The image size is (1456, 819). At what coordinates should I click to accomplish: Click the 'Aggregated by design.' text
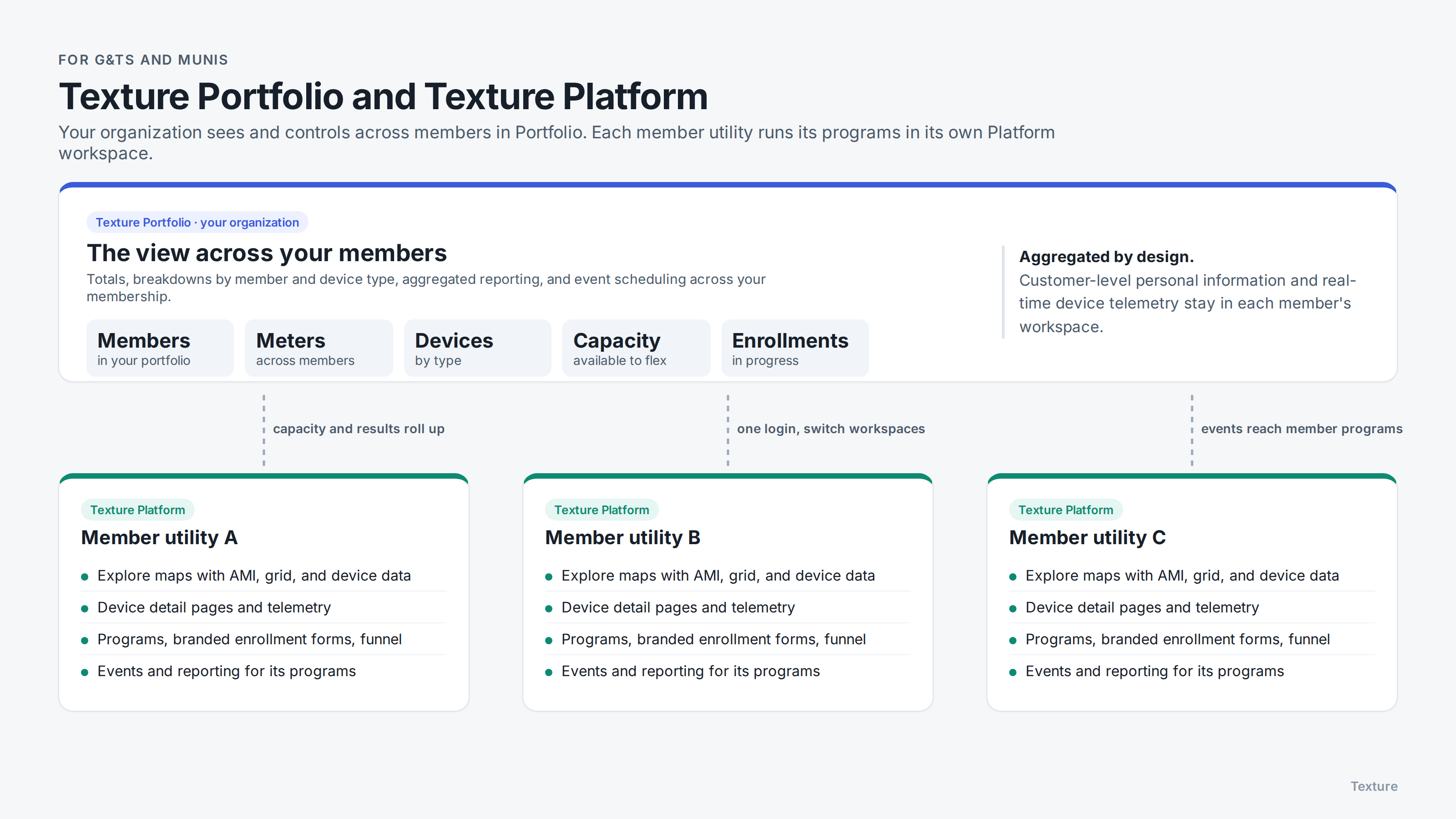(x=1106, y=257)
